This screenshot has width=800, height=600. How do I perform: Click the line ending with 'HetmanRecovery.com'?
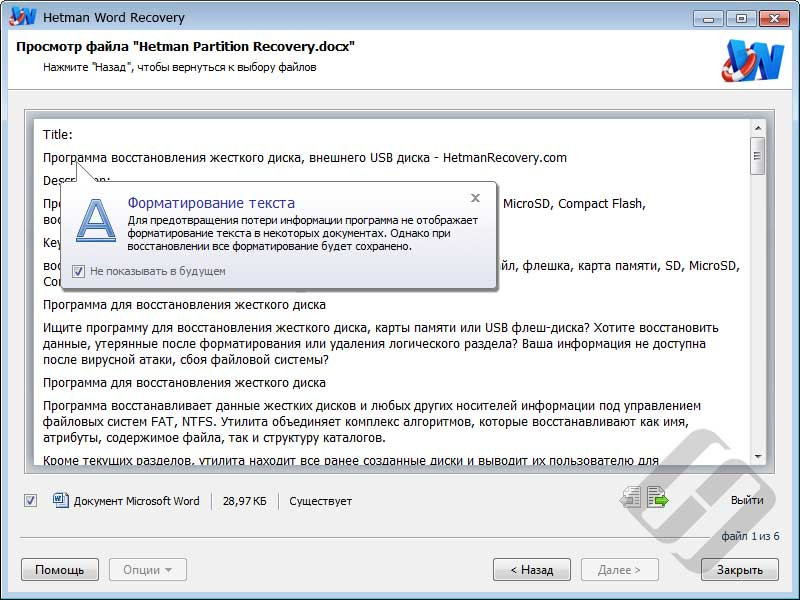pos(305,158)
